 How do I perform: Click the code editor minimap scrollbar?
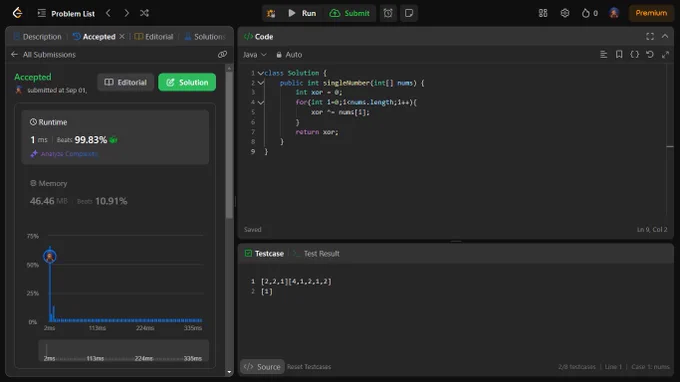coord(670,141)
